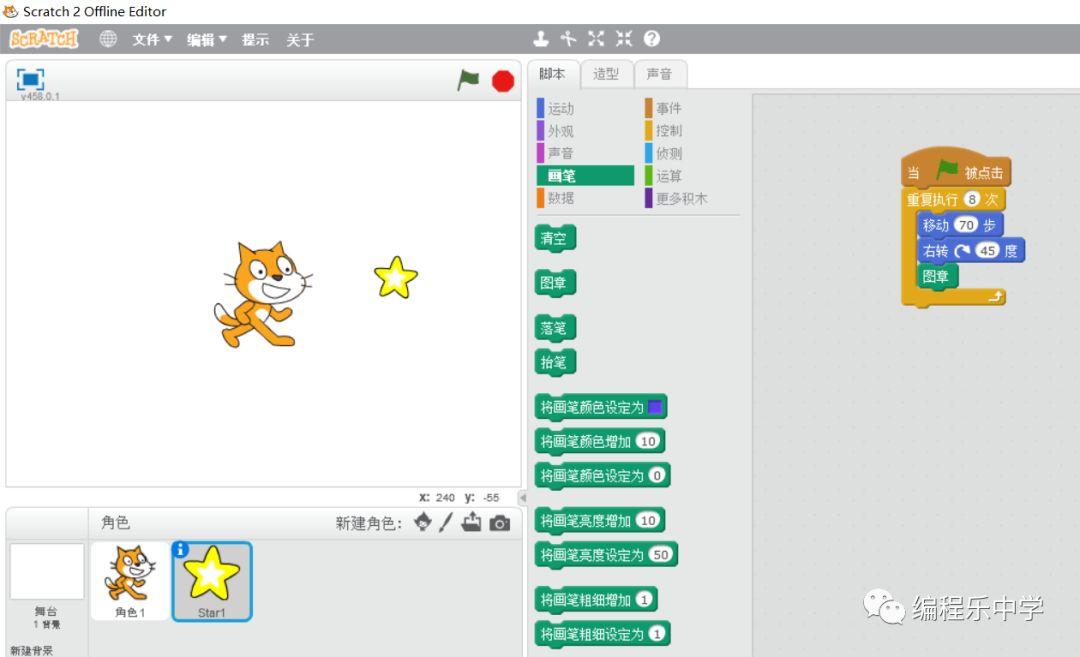Select the Duplicate stamp tool
This screenshot has width=1080, height=657.
pos(541,39)
